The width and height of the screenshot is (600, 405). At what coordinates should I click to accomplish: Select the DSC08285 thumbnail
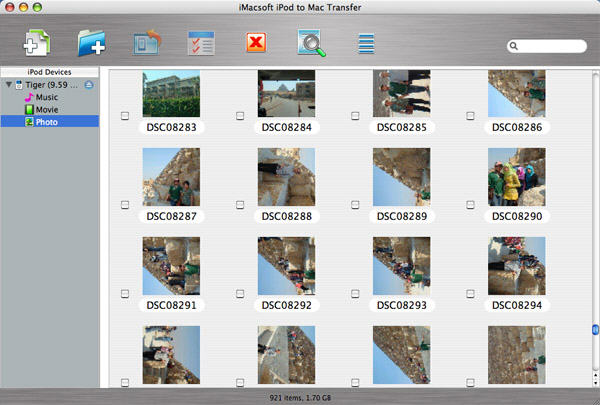[x=402, y=93]
